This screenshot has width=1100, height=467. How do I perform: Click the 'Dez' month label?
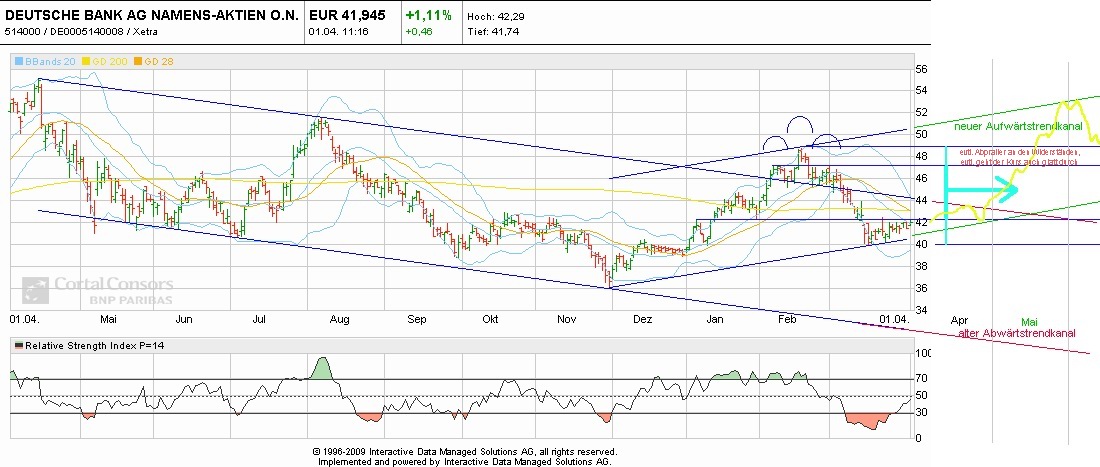(642, 319)
